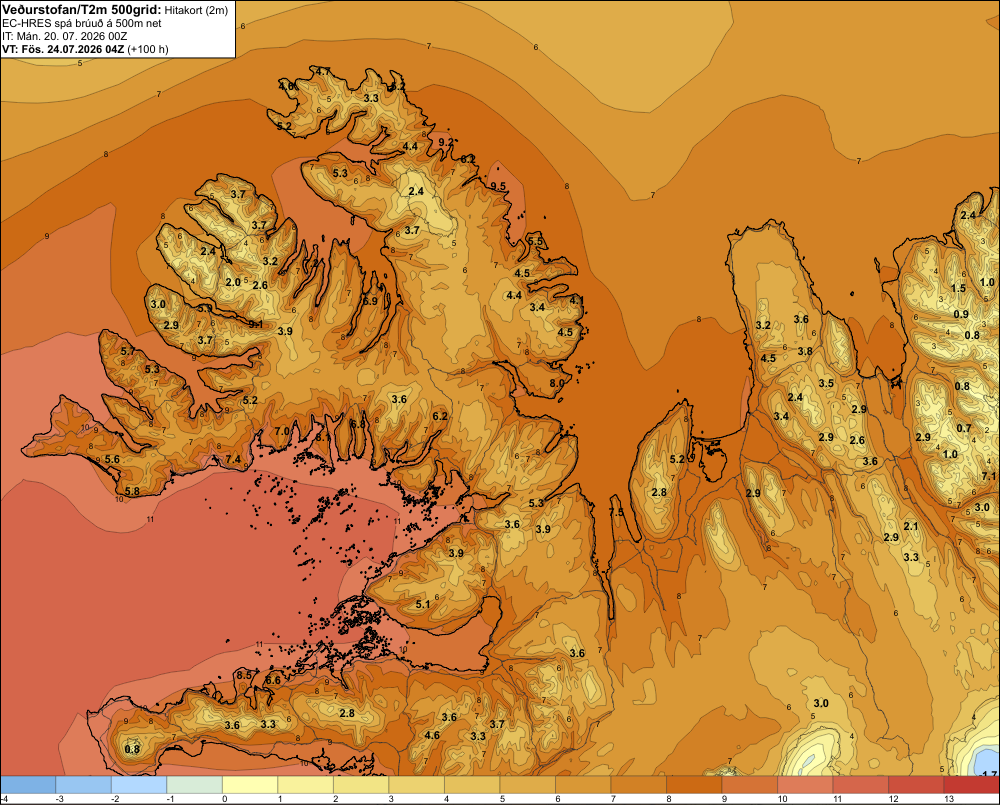Click the '1.5' temperature value on the map
This screenshot has height=805, width=1000.
959,288
